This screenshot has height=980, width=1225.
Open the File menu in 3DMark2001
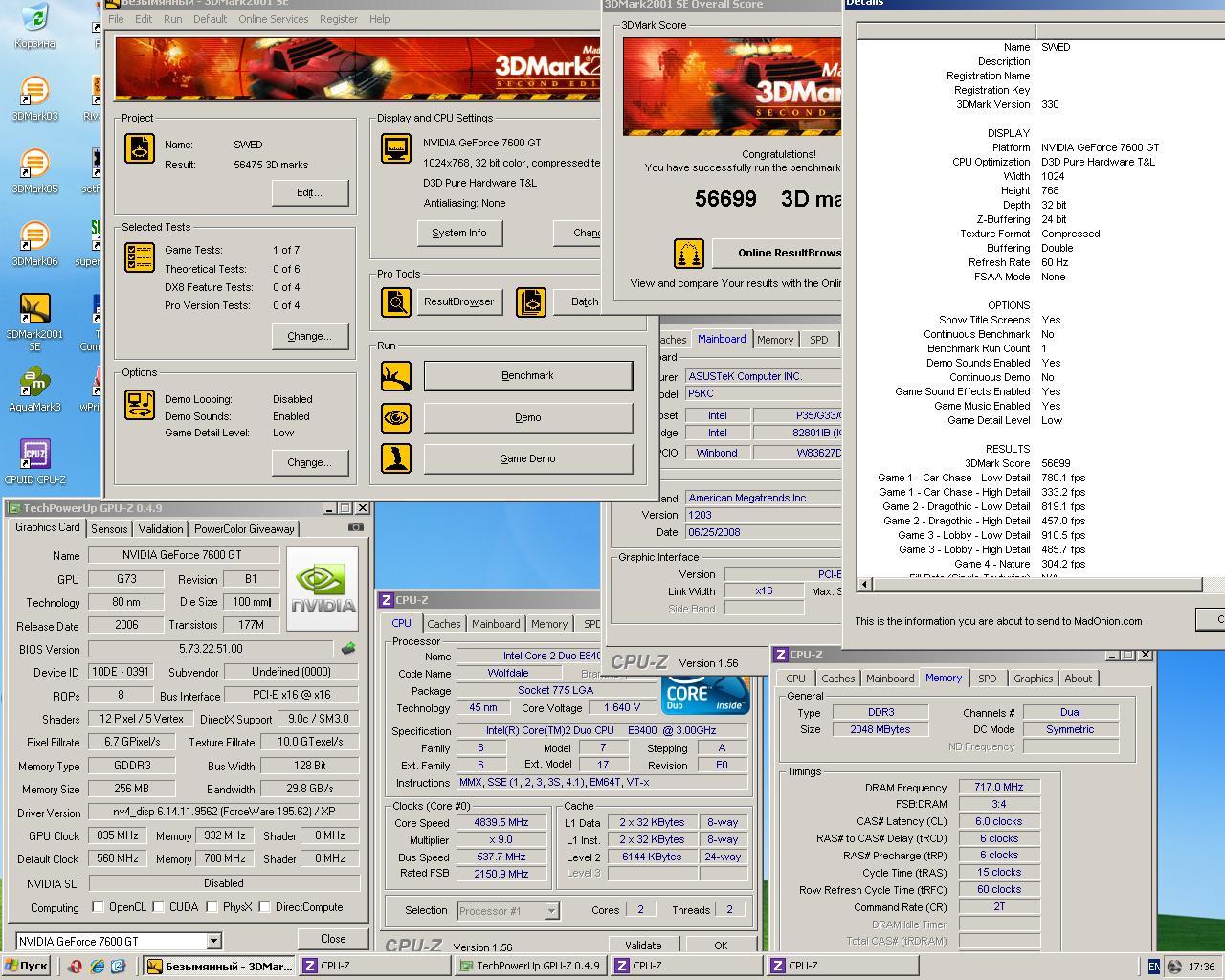tap(115, 19)
